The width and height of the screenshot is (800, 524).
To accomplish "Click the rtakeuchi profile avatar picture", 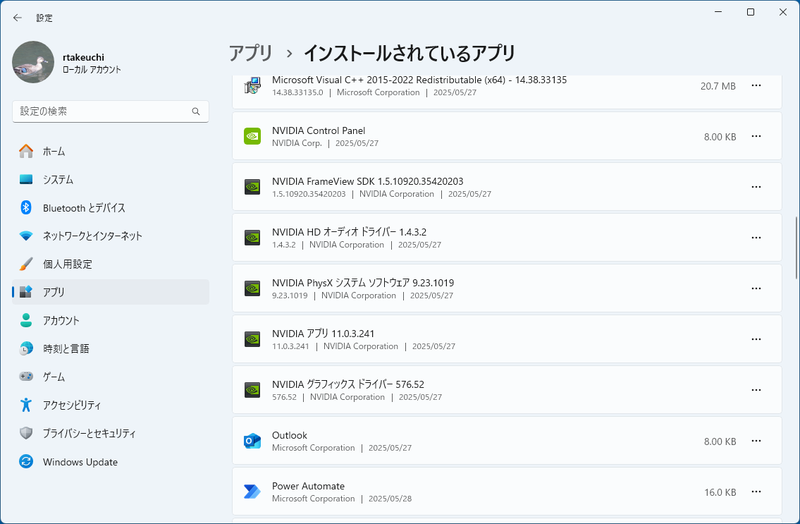I will [x=33, y=62].
